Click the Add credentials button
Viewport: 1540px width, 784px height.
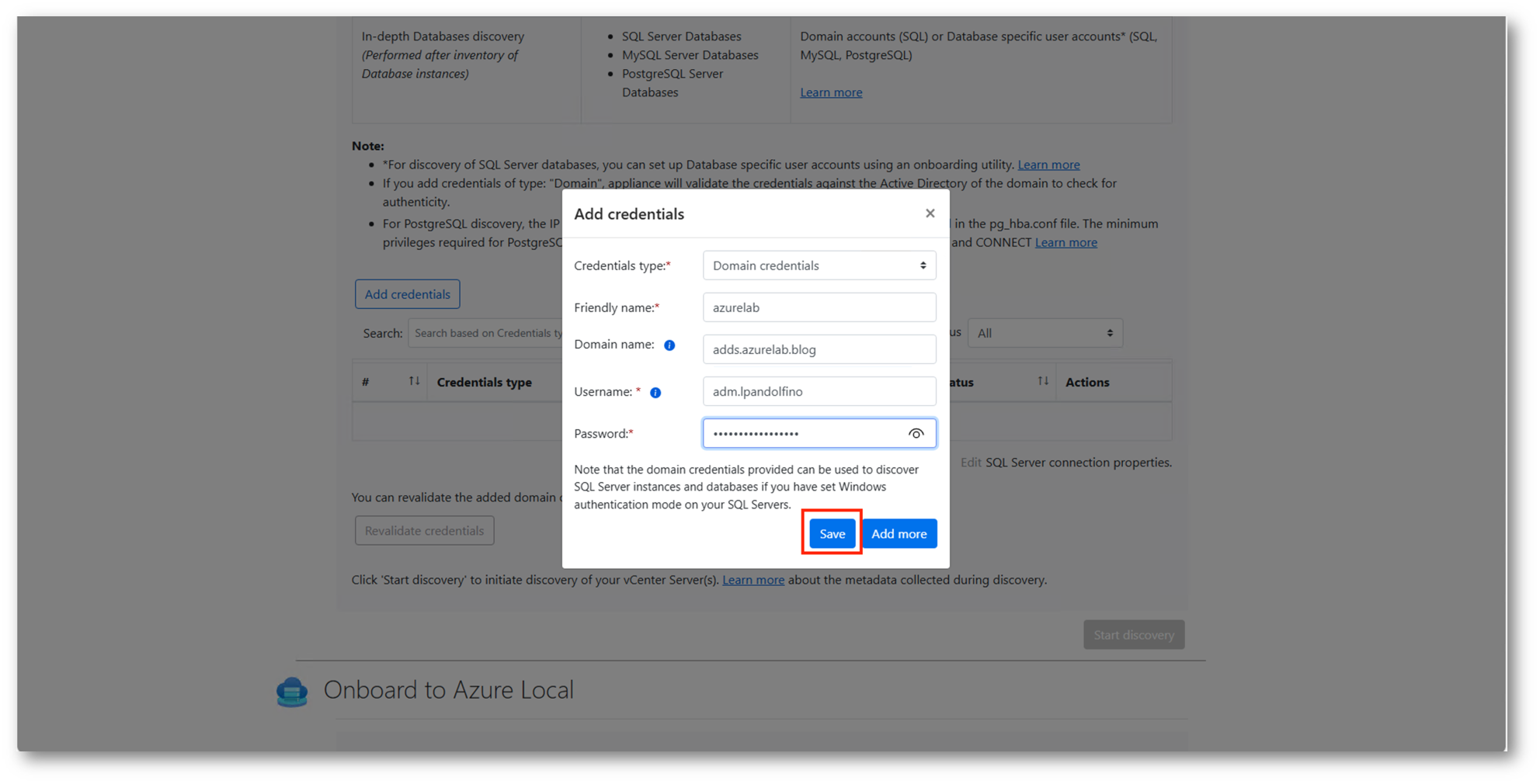click(x=407, y=294)
